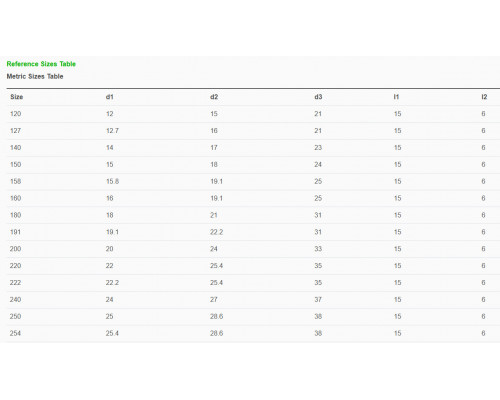Select the size 127 row
Screen dimensions: 500x400
(x=253, y=131)
